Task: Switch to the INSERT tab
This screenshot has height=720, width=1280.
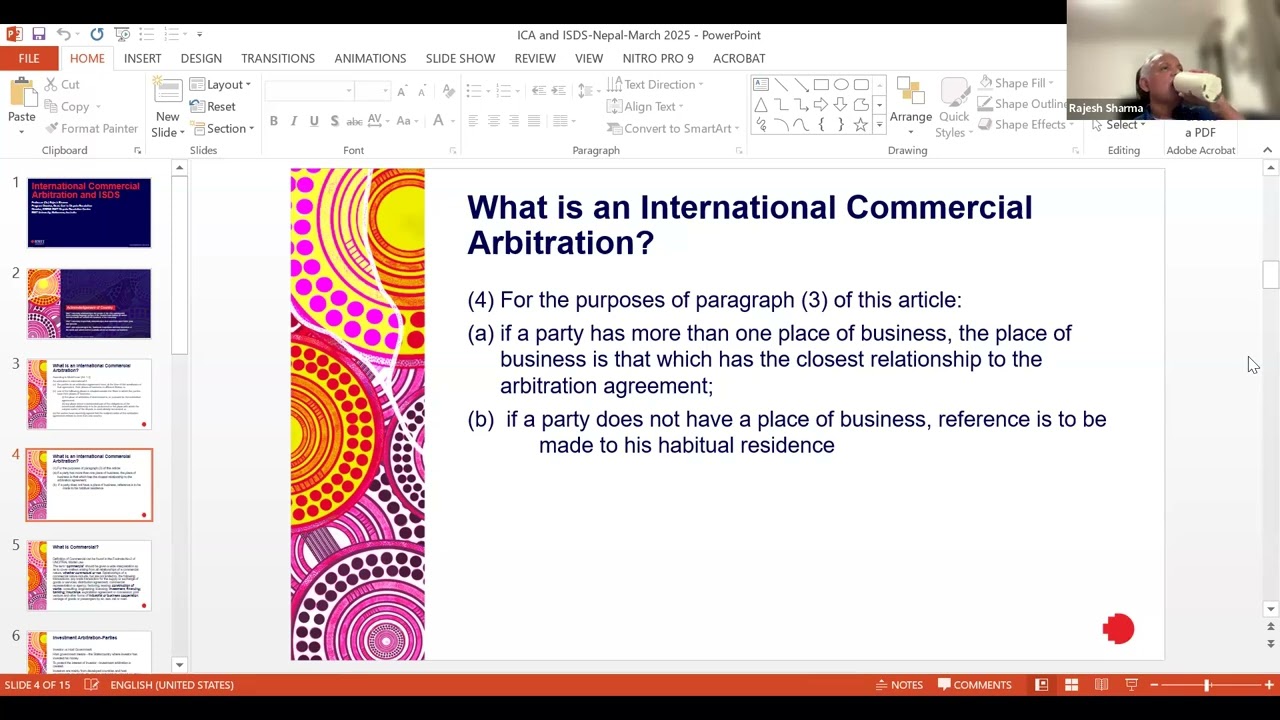Action: (x=142, y=58)
